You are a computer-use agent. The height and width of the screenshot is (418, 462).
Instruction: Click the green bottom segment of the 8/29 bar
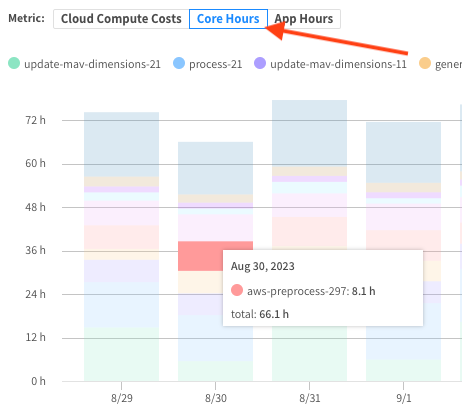click(x=121, y=355)
